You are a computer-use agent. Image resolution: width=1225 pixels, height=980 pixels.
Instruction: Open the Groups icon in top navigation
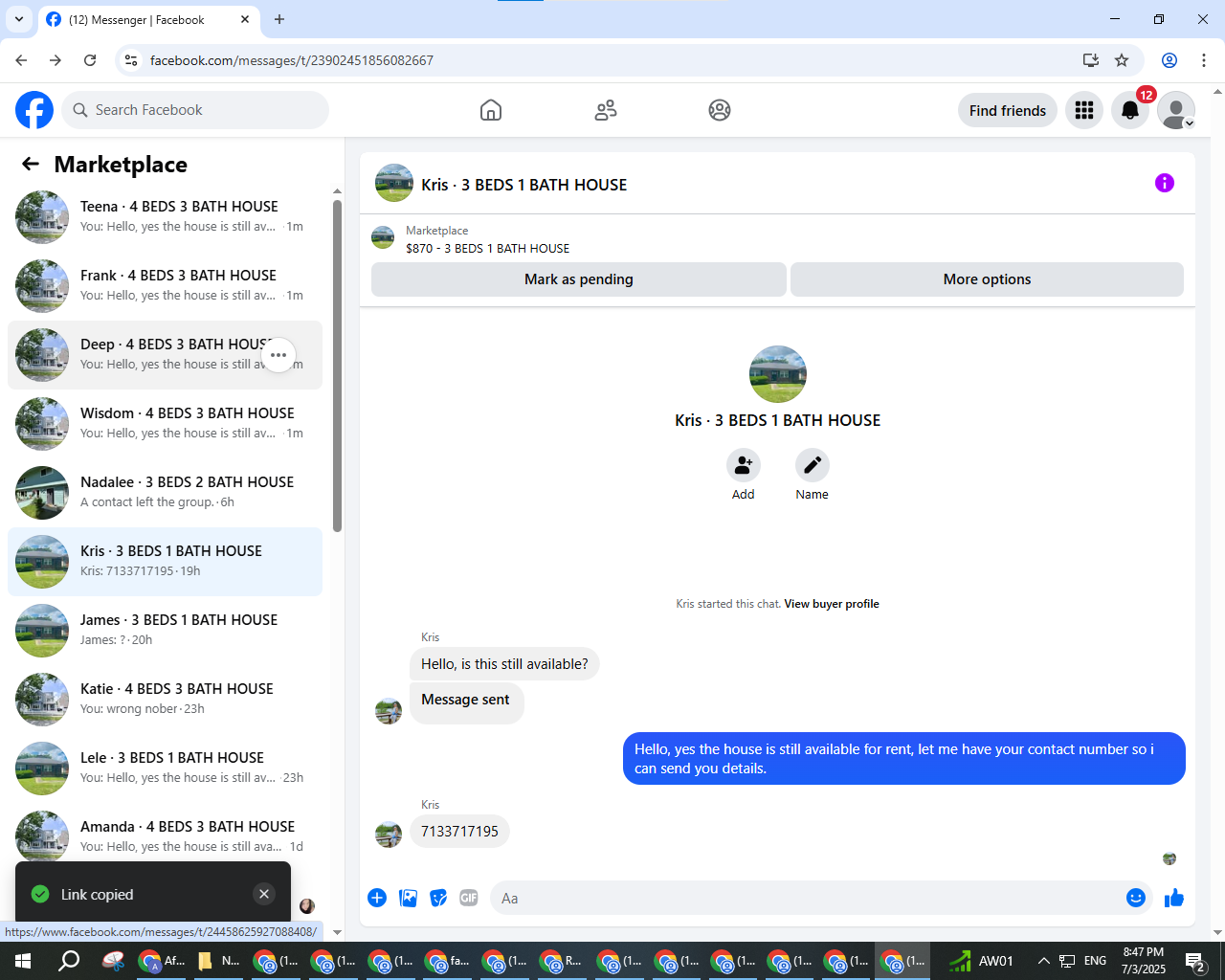point(720,110)
